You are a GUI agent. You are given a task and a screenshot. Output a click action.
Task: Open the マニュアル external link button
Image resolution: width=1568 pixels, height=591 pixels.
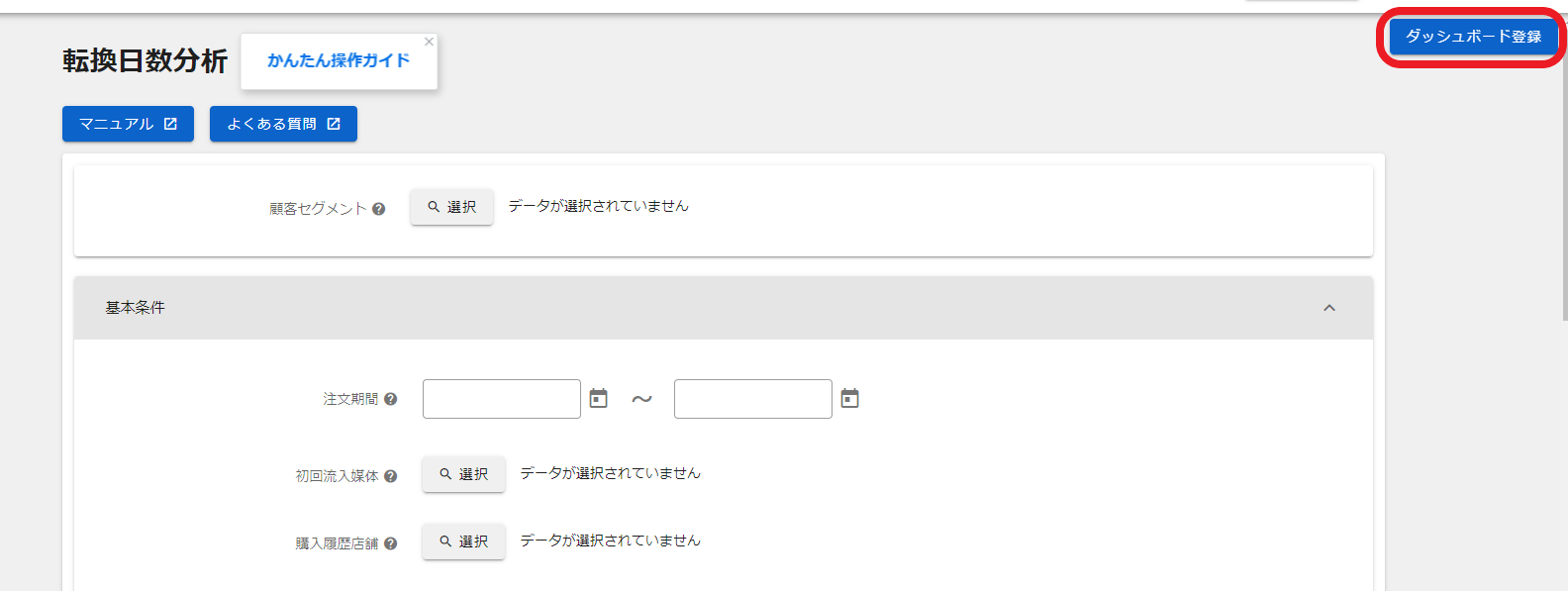point(128,124)
